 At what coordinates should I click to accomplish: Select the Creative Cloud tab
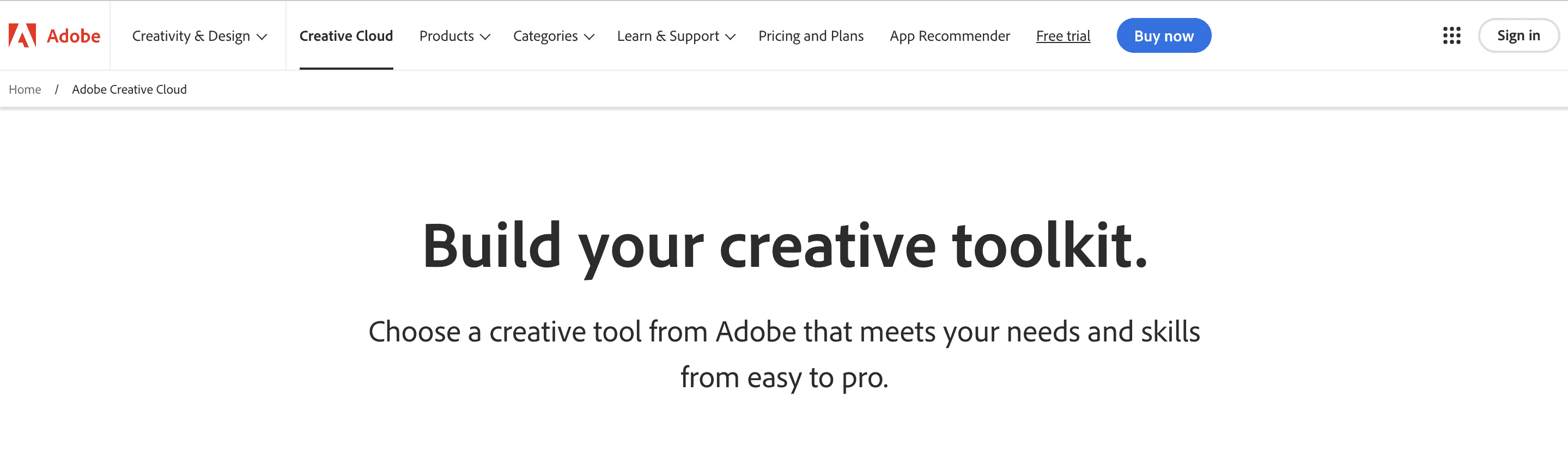(x=346, y=36)
